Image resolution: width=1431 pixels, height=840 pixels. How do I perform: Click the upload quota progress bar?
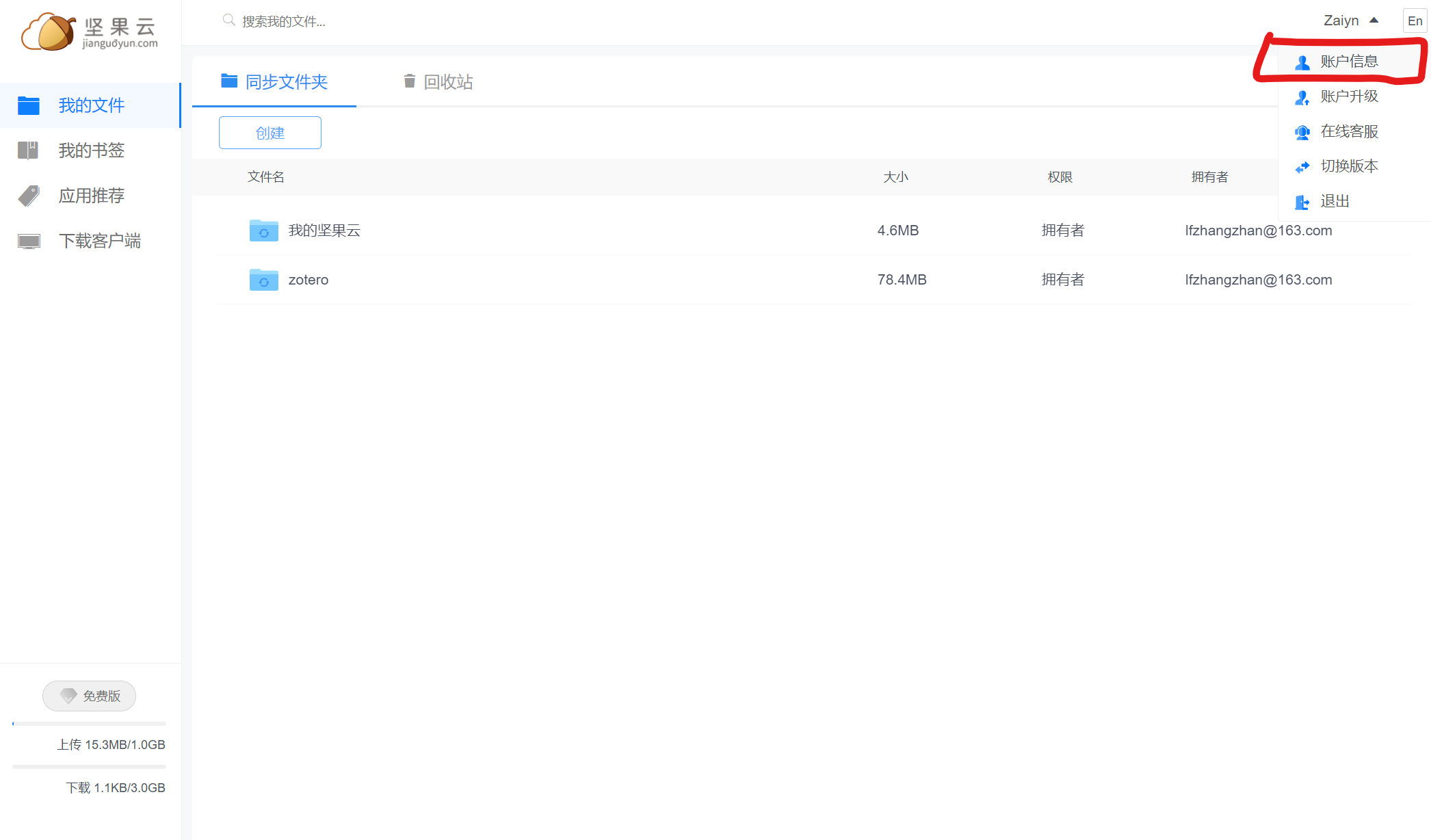point(89,723)
